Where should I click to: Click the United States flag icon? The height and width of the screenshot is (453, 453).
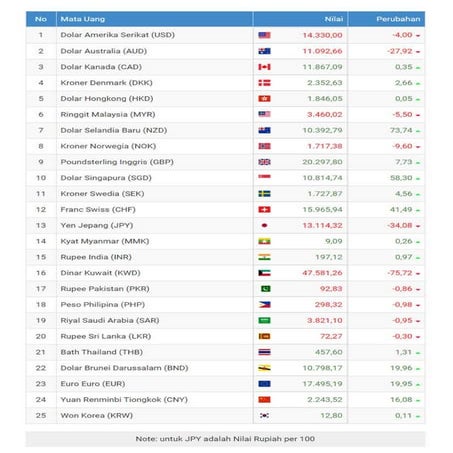click(x=264, y=35)
